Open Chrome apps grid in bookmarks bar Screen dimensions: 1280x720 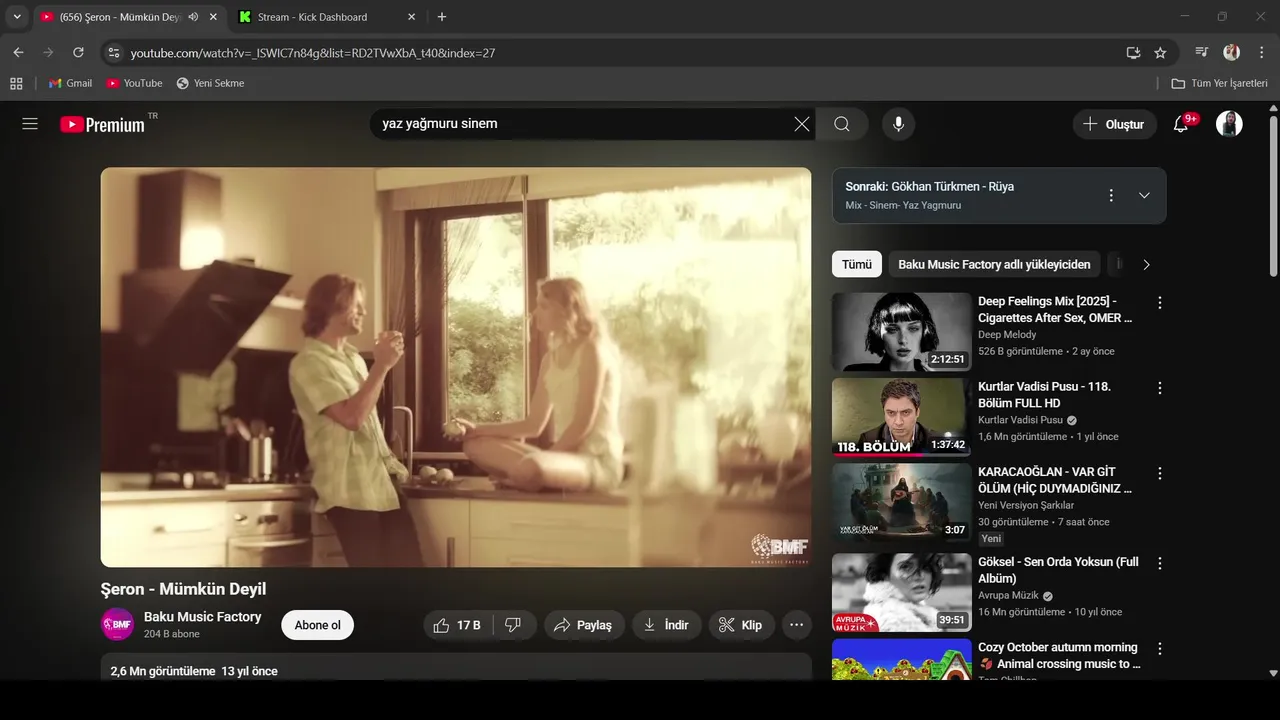[x=16, y=83]
